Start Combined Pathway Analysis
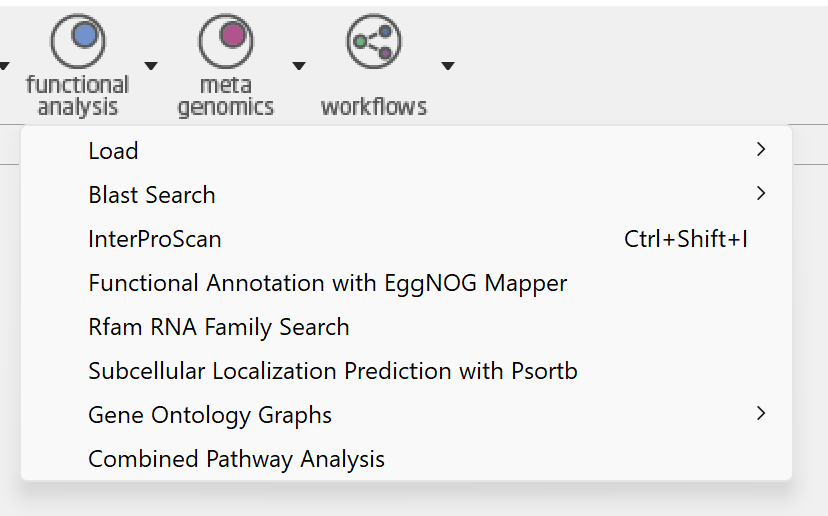This screenshot has width=828, height=516. coord(236,459)
